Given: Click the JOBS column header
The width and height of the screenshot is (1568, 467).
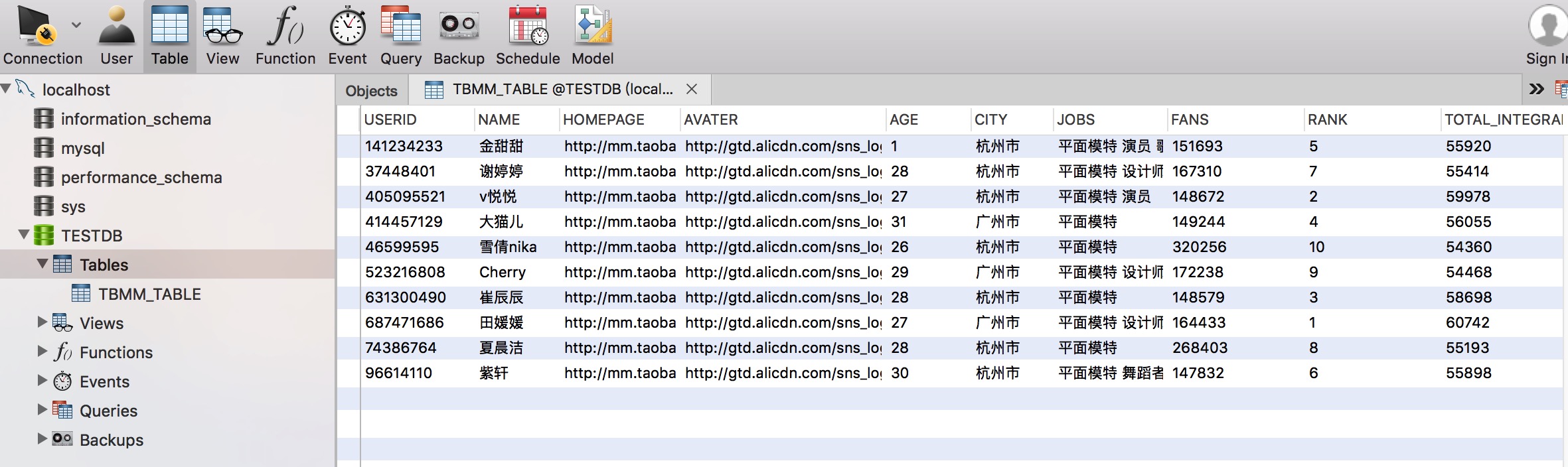Looking at the screenshot, I should point(1111,119).
